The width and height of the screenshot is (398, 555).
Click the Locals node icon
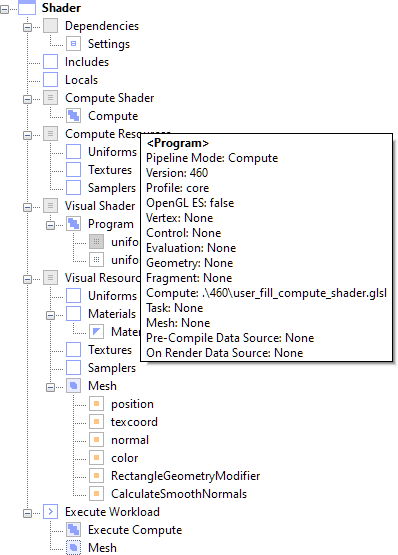tap(51, 80)
